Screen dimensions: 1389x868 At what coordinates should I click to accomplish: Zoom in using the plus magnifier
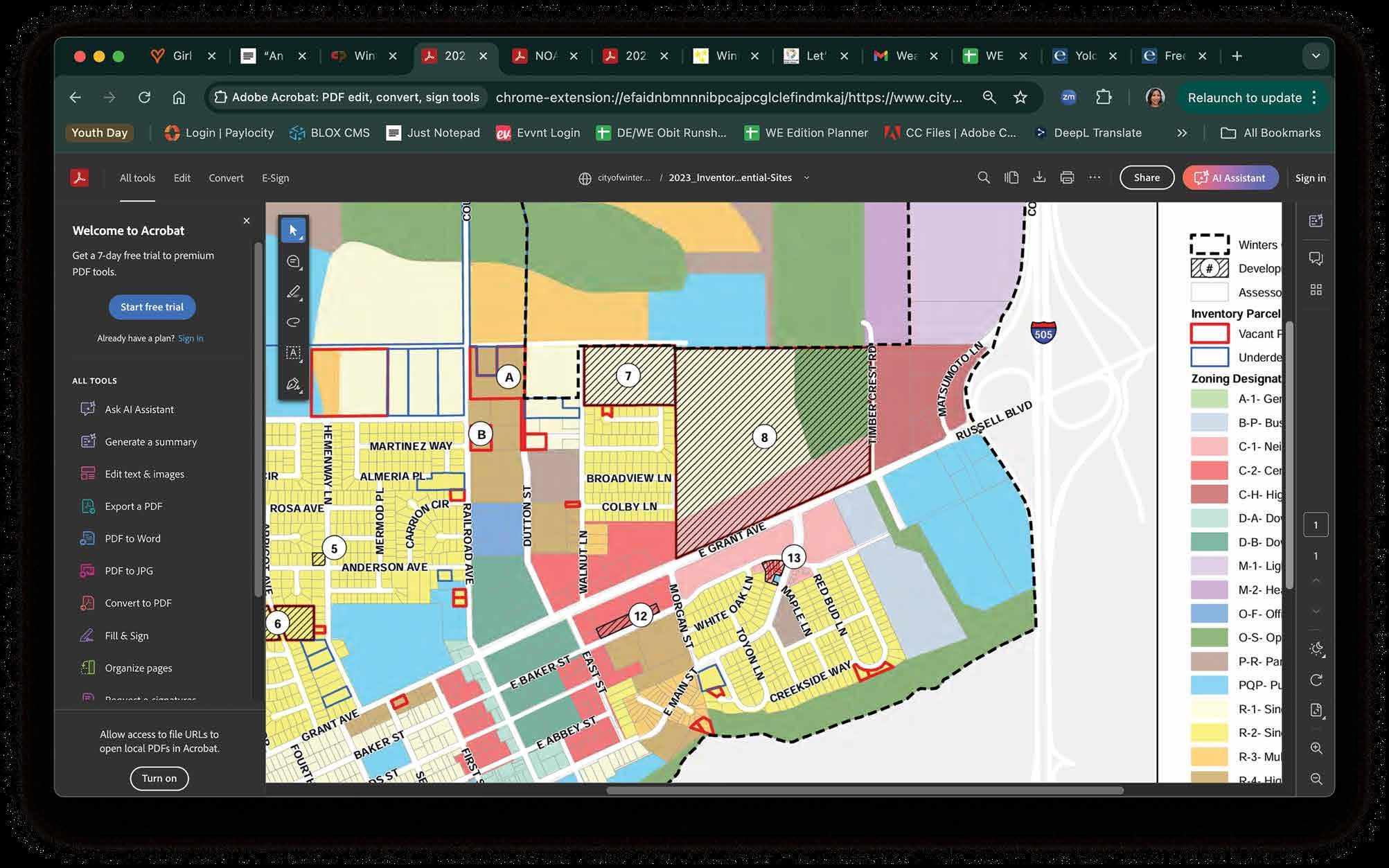point(1316,748)
